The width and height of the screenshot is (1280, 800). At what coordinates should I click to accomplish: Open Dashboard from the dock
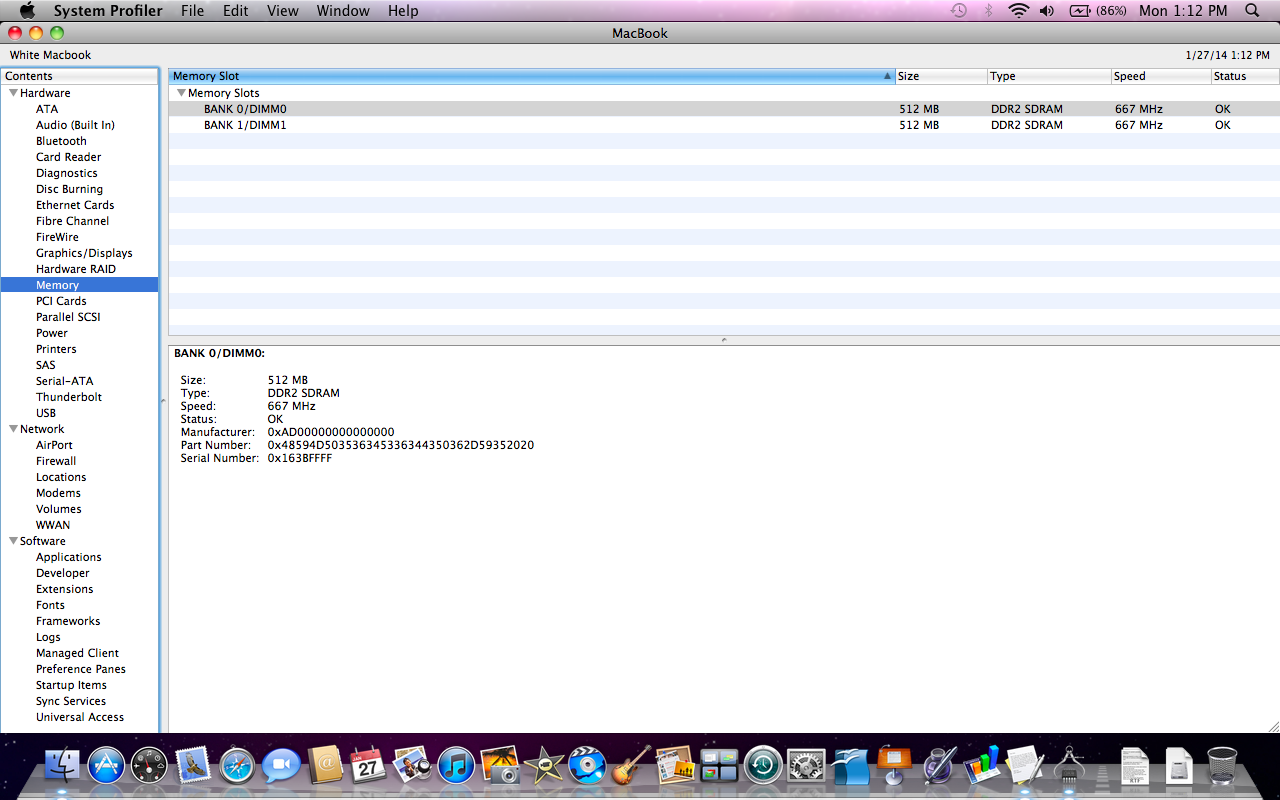150,767
